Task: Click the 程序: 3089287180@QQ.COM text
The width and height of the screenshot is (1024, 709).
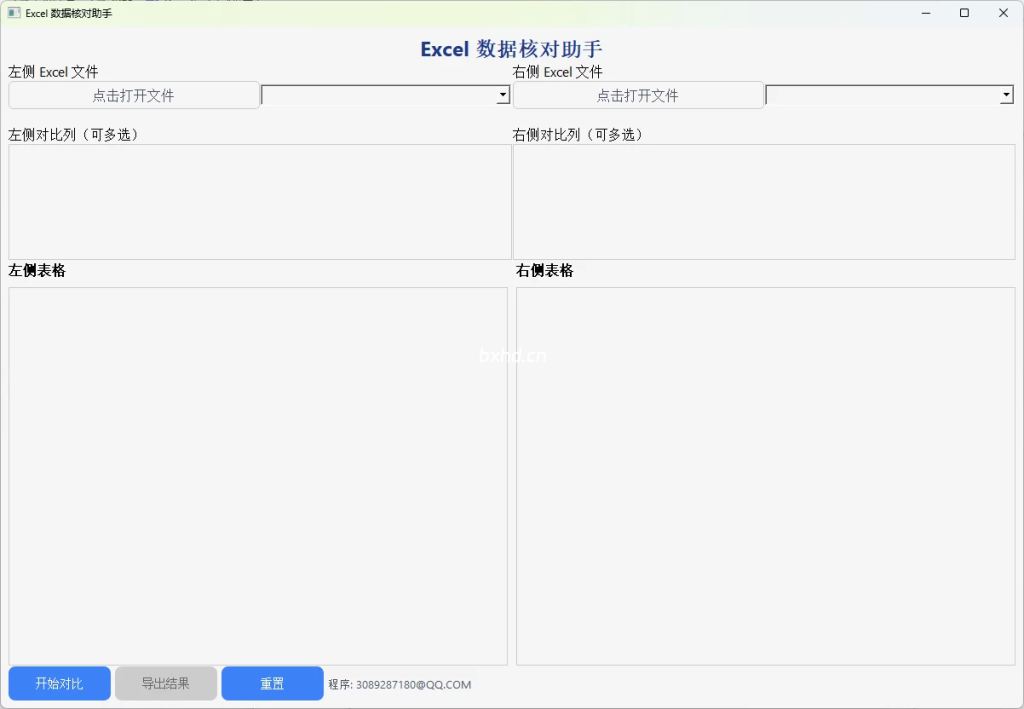Action: tap(400, 685)
